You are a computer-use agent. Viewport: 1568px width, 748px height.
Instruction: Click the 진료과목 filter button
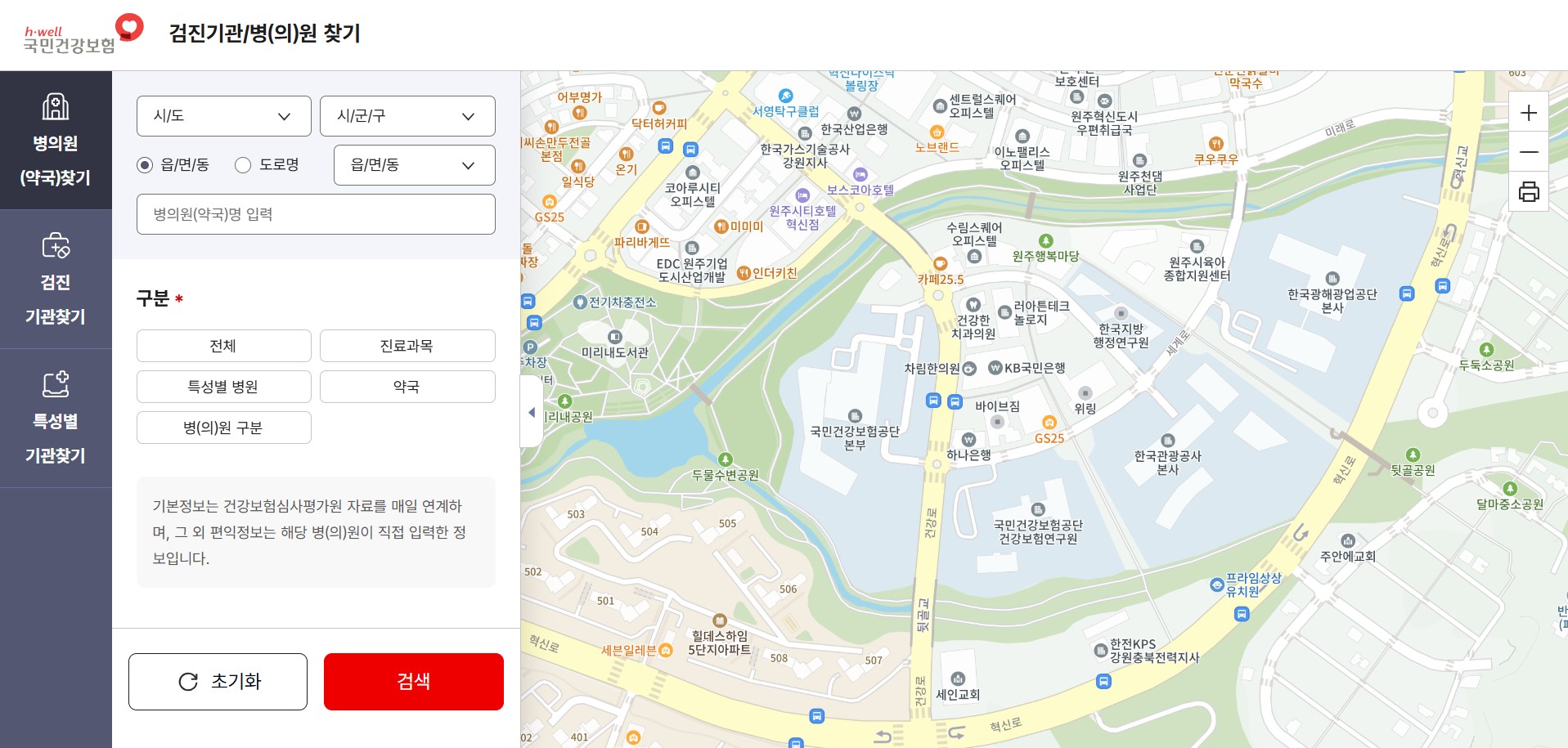tap(407, 345)
